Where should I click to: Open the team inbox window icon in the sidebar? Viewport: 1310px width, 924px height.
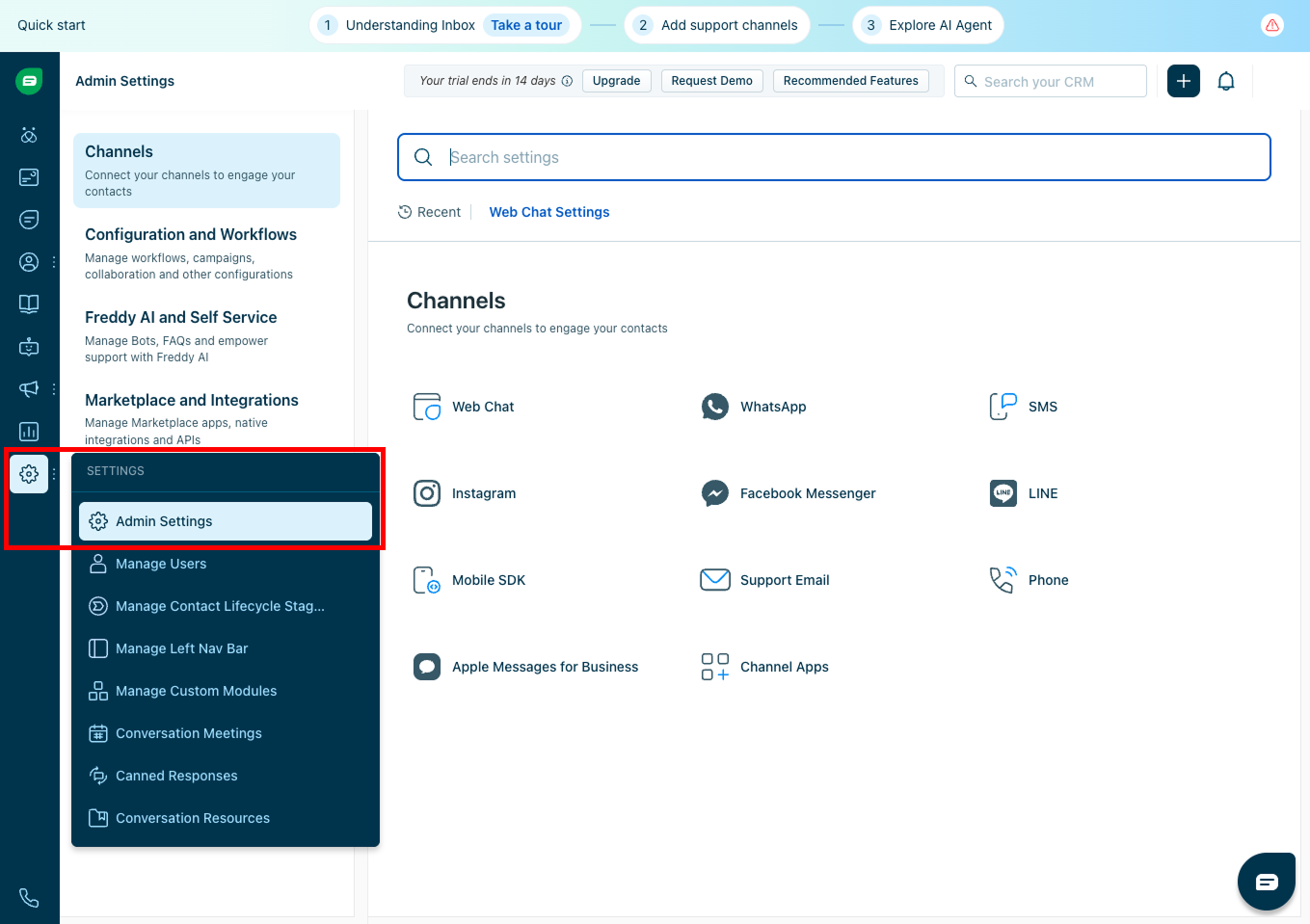coord(29,177)
